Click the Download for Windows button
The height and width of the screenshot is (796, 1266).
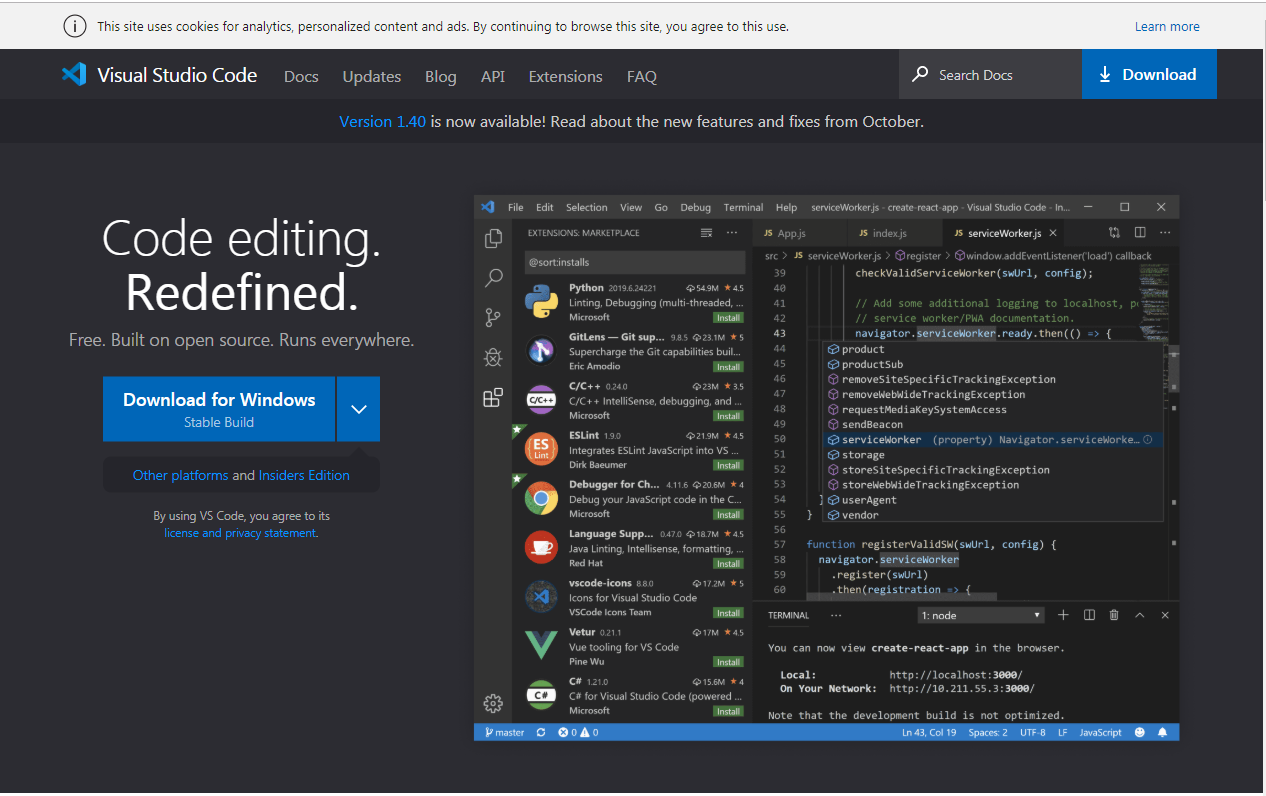(x=219, y=409)
